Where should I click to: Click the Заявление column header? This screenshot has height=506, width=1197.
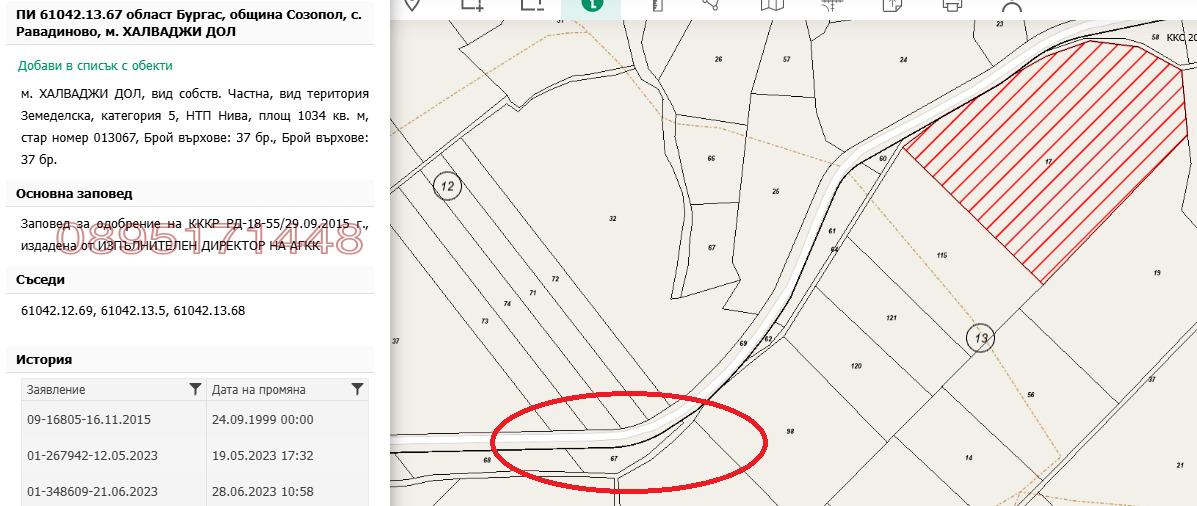(100, 389)
